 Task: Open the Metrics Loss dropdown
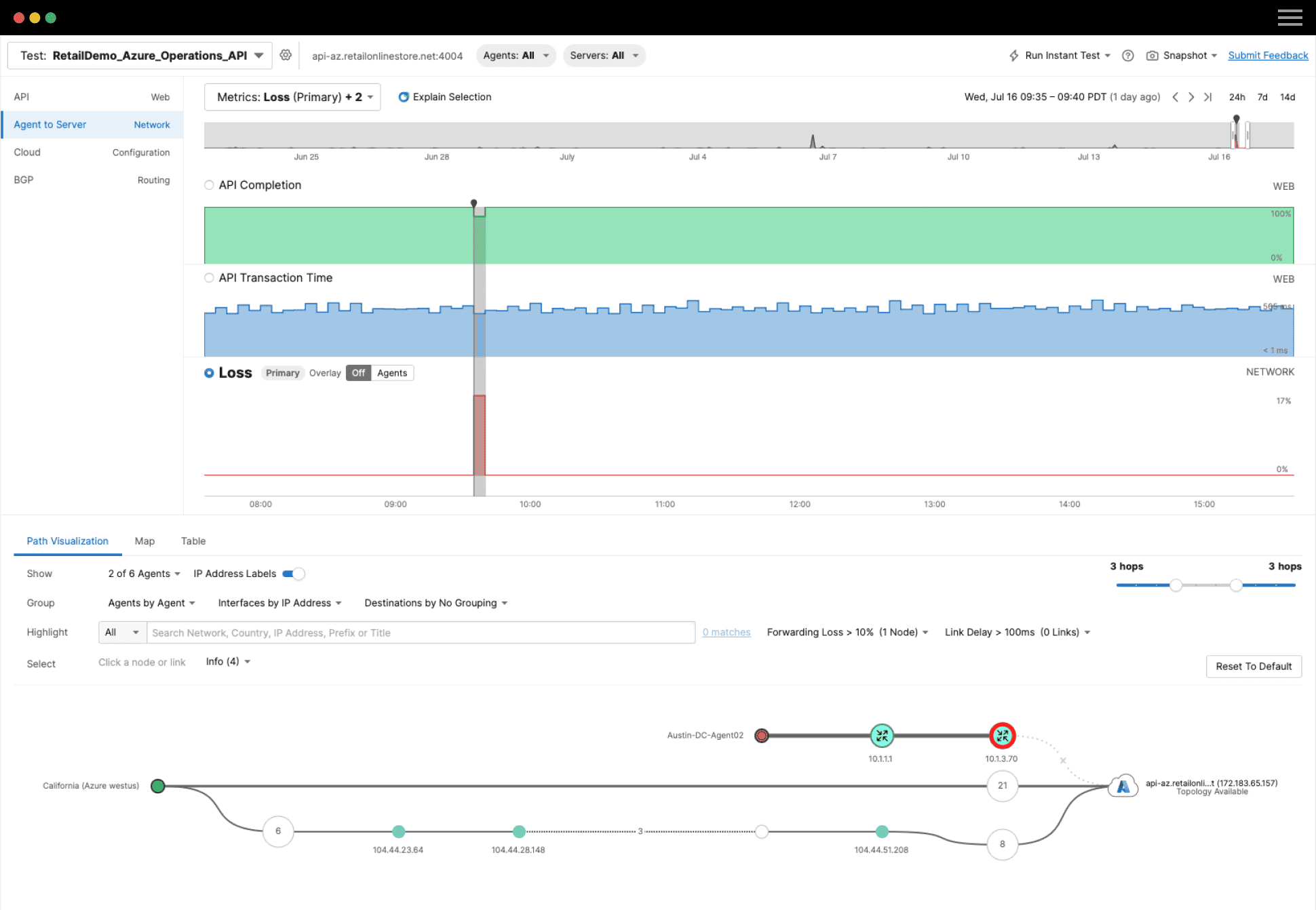click(292, 97)
